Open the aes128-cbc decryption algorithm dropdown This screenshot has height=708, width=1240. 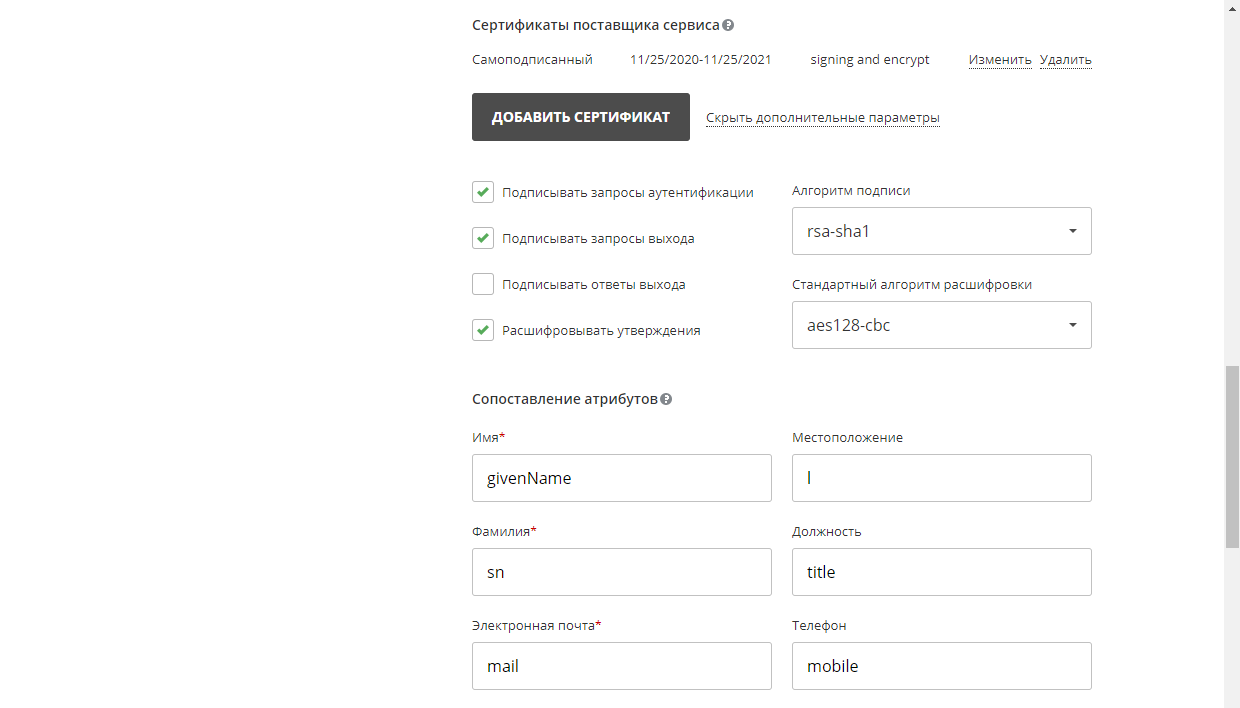point(941,325)
